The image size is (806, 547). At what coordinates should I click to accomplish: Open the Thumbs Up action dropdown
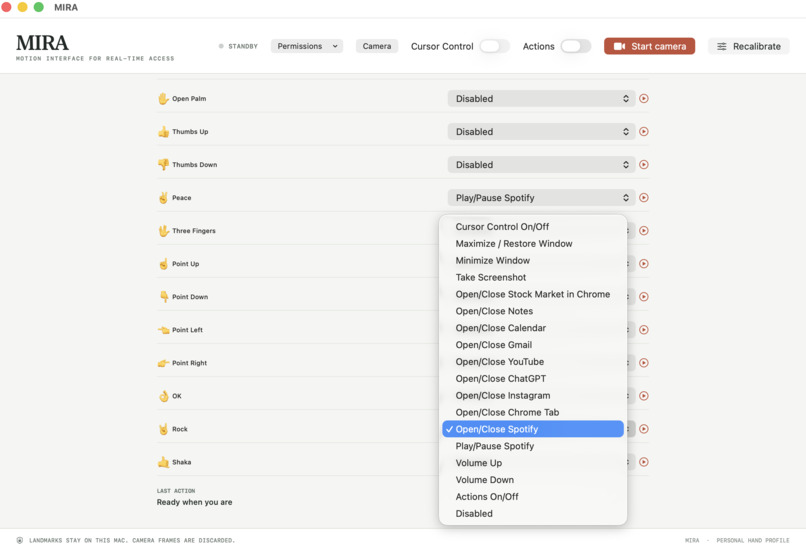pos(541,132)
